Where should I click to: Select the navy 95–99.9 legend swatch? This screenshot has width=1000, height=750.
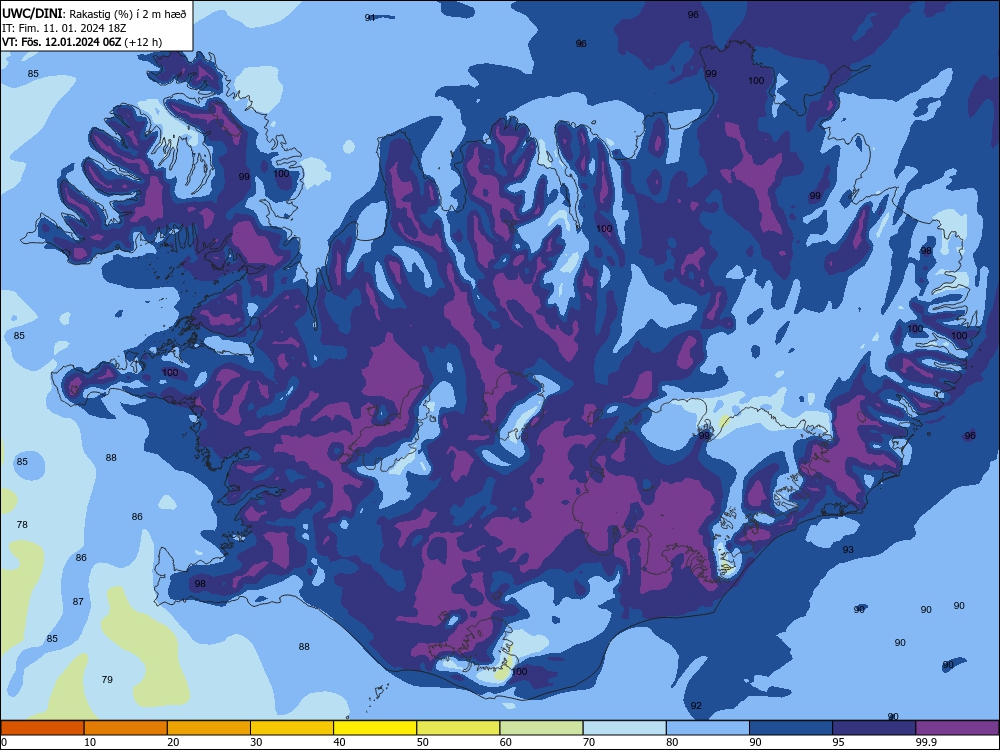tap(874, 728)
